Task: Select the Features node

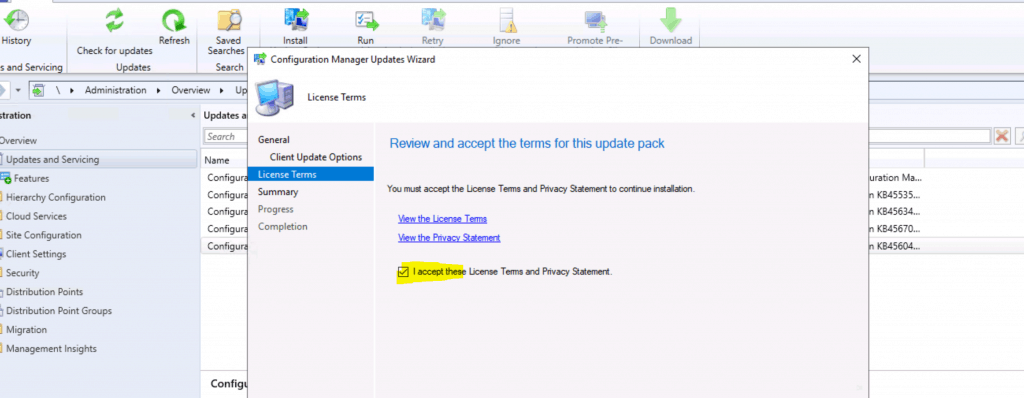Action: [x=31, y=178]
